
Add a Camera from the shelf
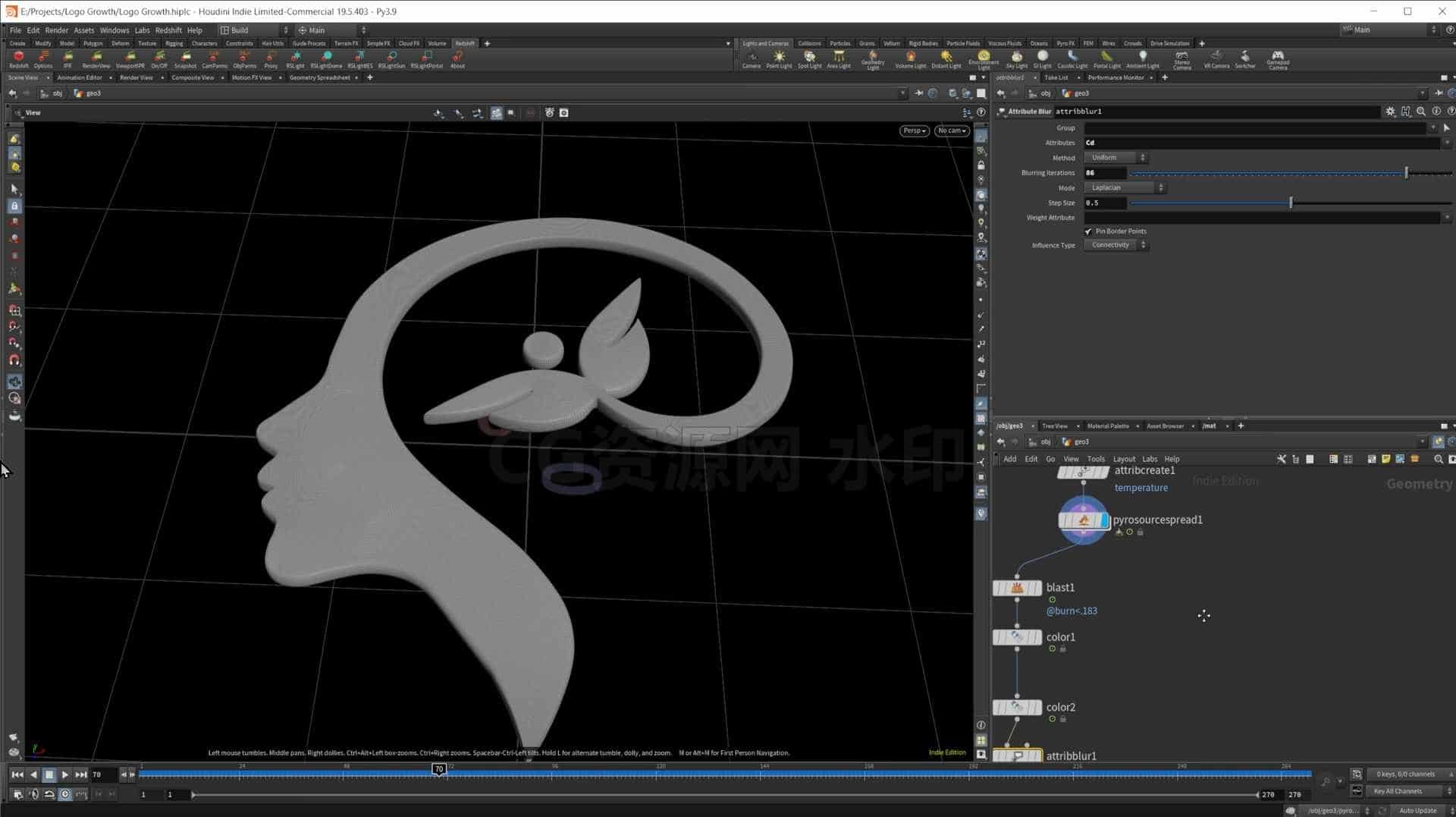751,59
